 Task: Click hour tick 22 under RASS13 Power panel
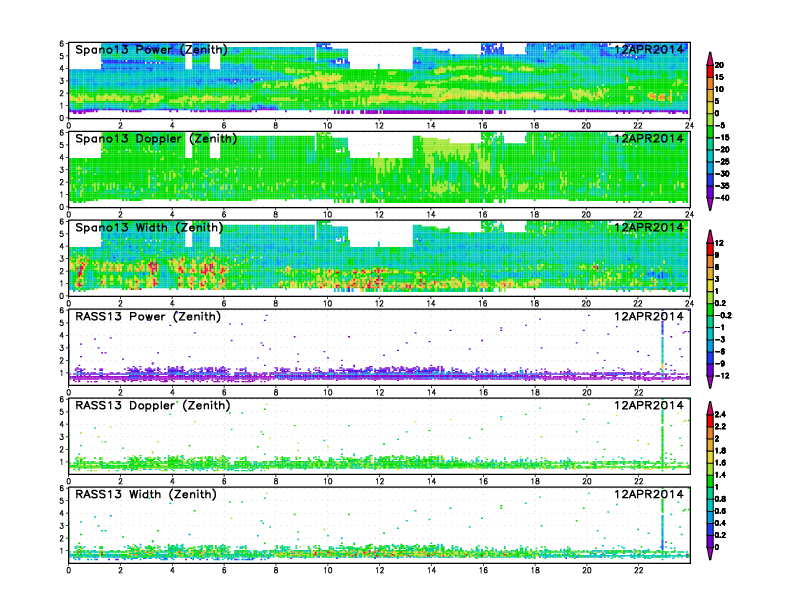pyautogui.click(x=638, y=392)
